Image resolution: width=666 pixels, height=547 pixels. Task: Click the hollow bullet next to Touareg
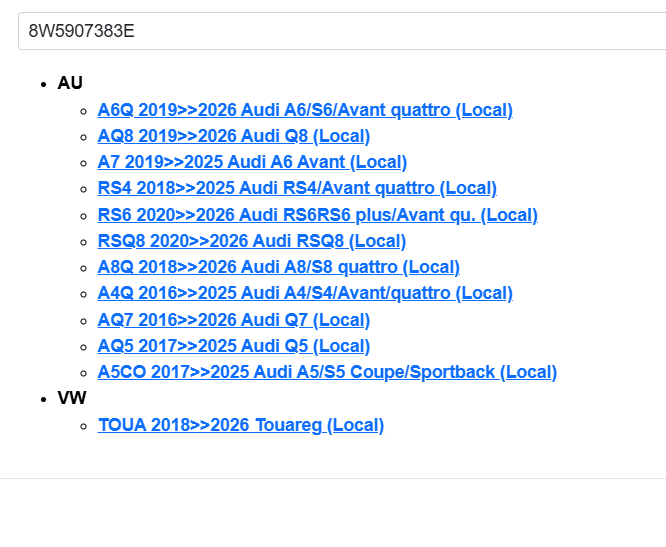[x=84, y=426]
